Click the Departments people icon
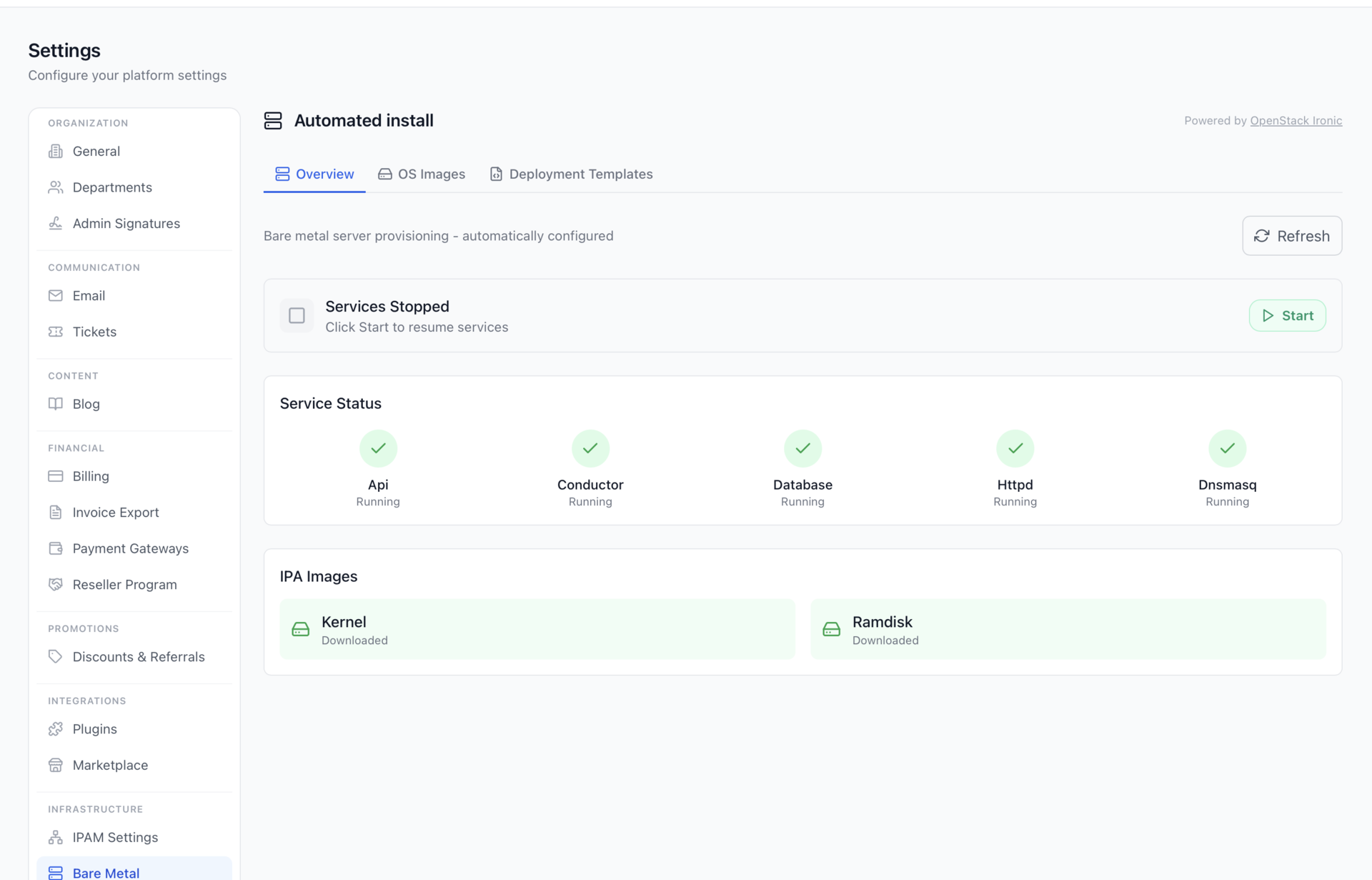The width and height of the screenshot is (1372, 880). click(55, 187)
